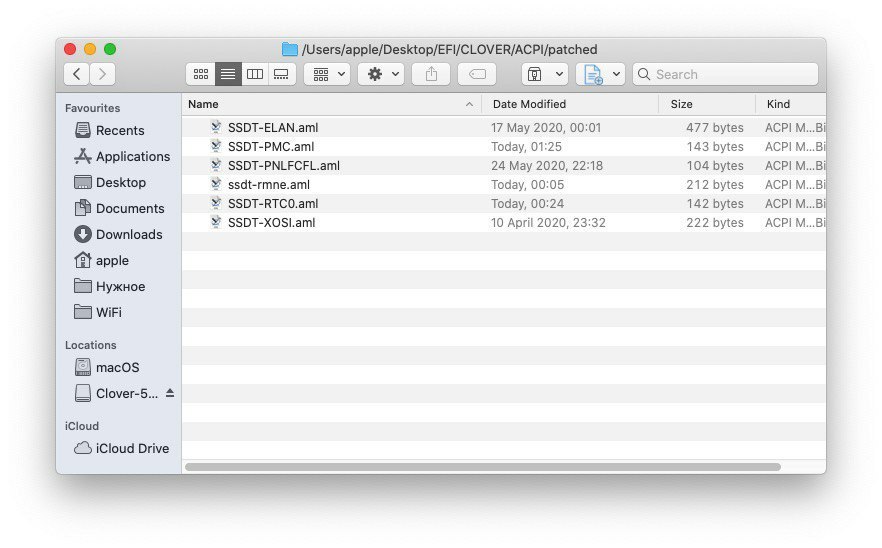Open the toolbar dropdown left of the document icon

pyautogui.click(x=544, y=74)
